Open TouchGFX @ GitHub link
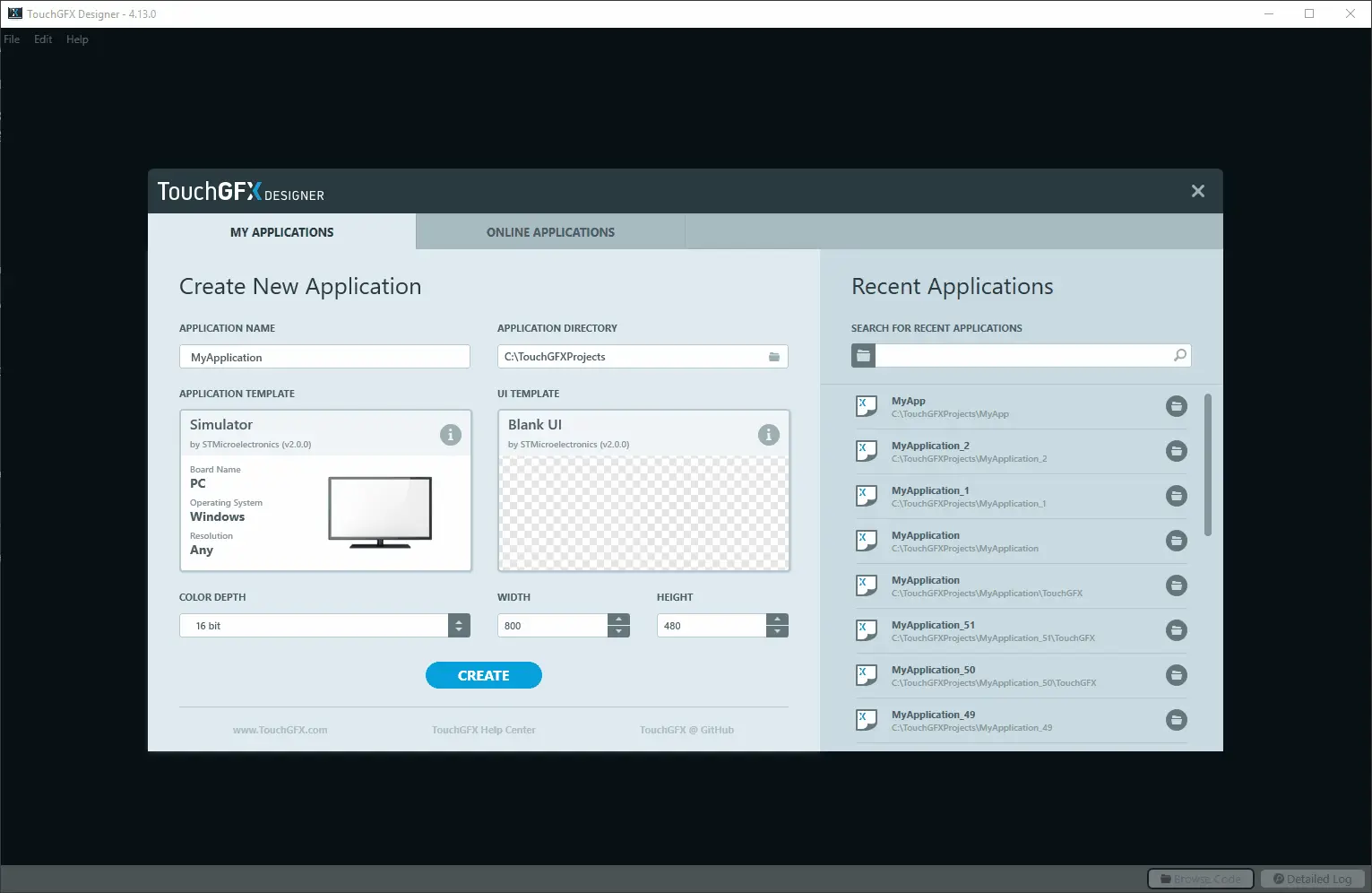Image resolution: width=1372 pixels, height=893 pixels. click(686, 730)
